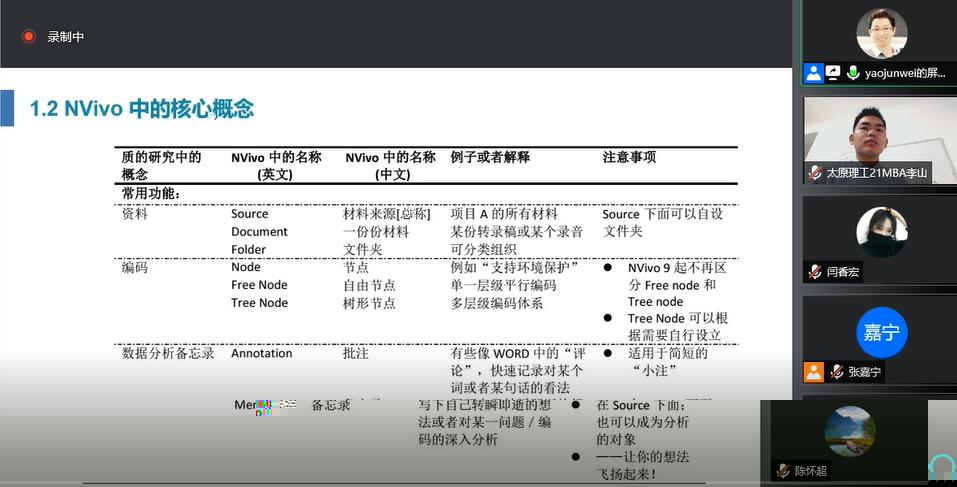Click the 多层级编码体系 cell

(x=496, y=303)
